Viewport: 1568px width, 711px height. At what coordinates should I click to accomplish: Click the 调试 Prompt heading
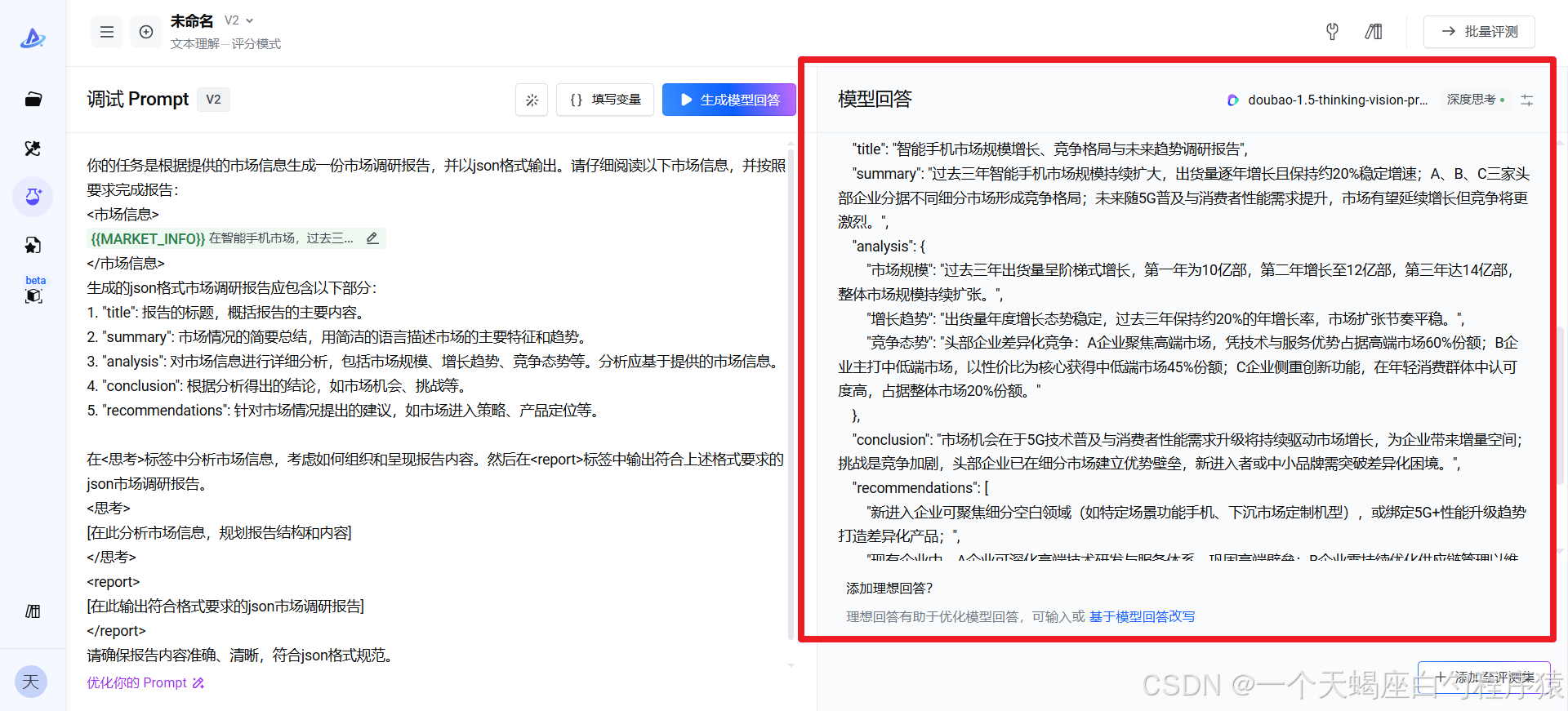click(138, 100)
